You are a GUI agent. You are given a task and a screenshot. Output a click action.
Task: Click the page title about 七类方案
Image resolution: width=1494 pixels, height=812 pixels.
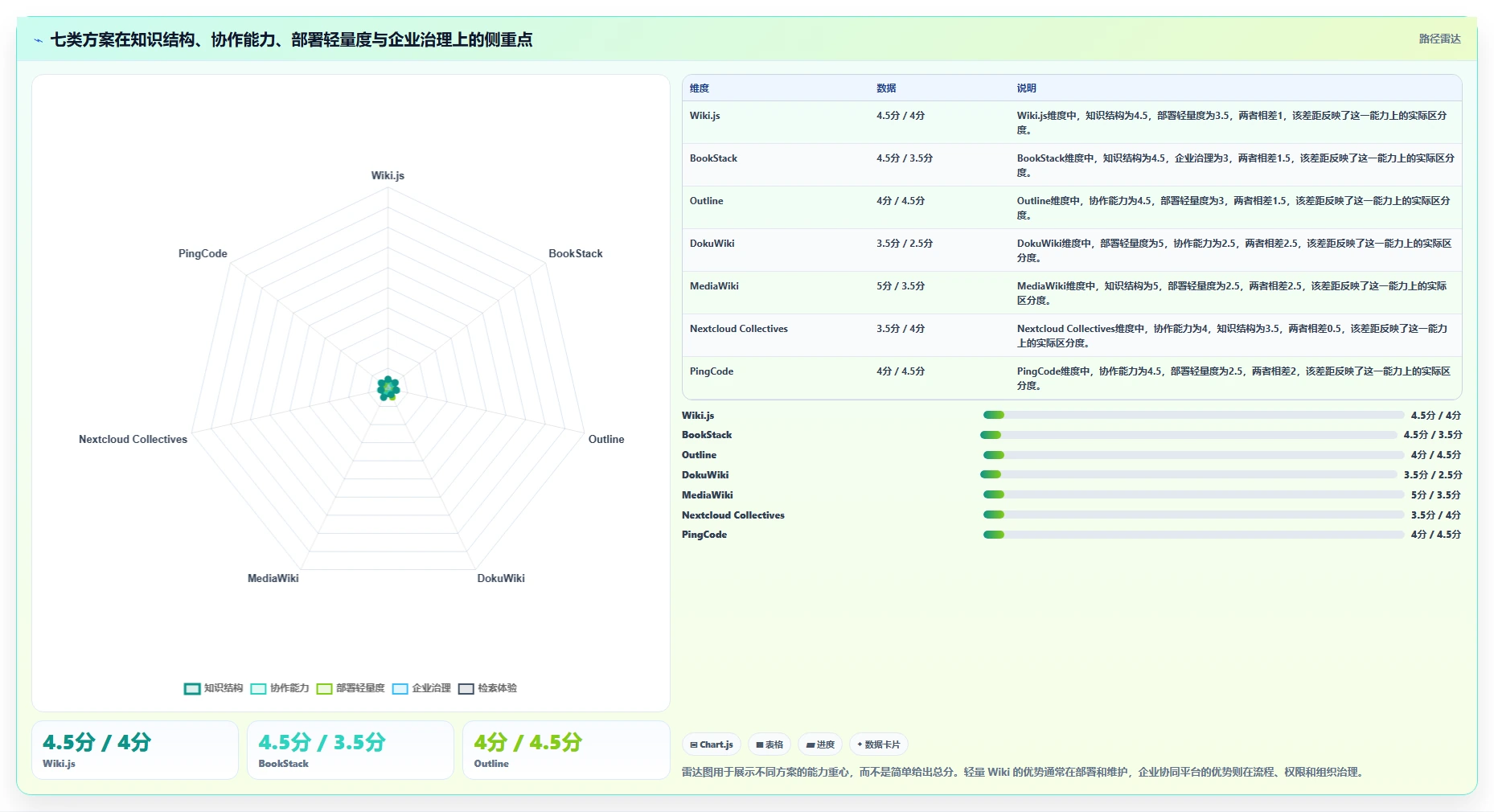pos(291,39)
